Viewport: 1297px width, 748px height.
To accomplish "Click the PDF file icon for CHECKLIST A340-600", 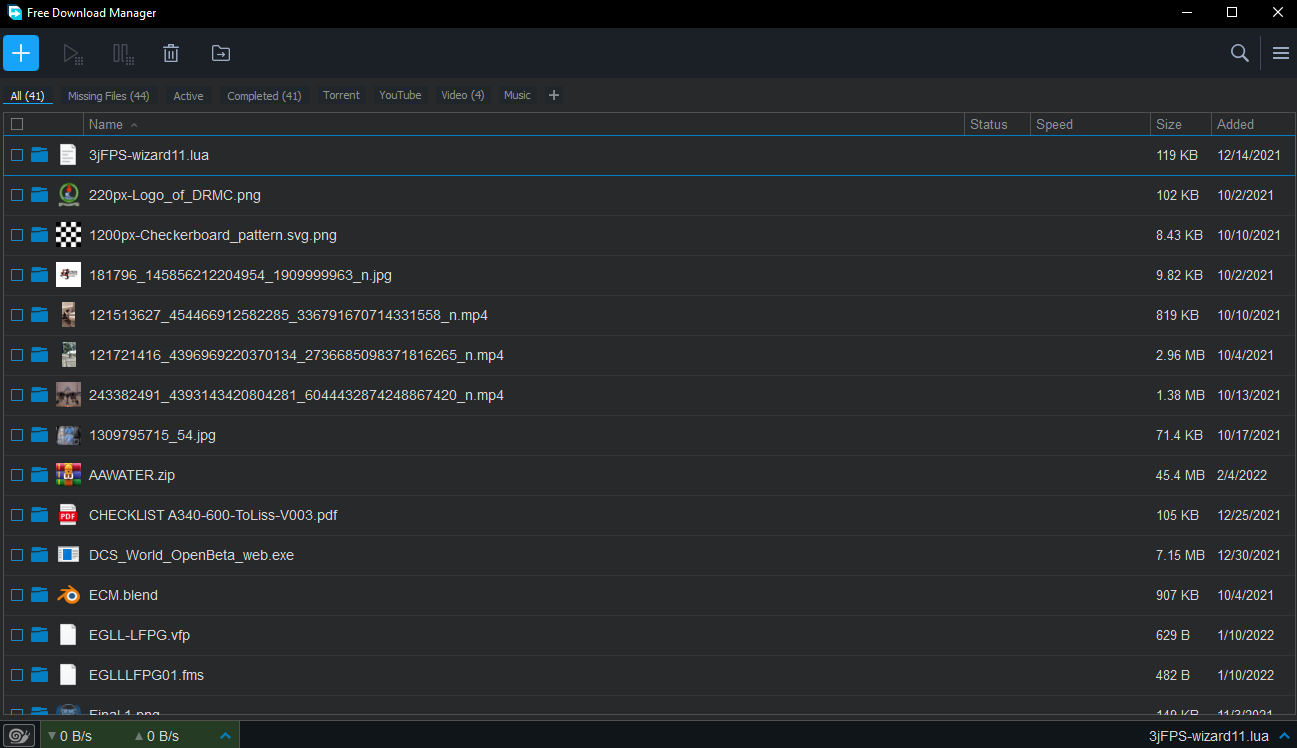I will point(68,515).
